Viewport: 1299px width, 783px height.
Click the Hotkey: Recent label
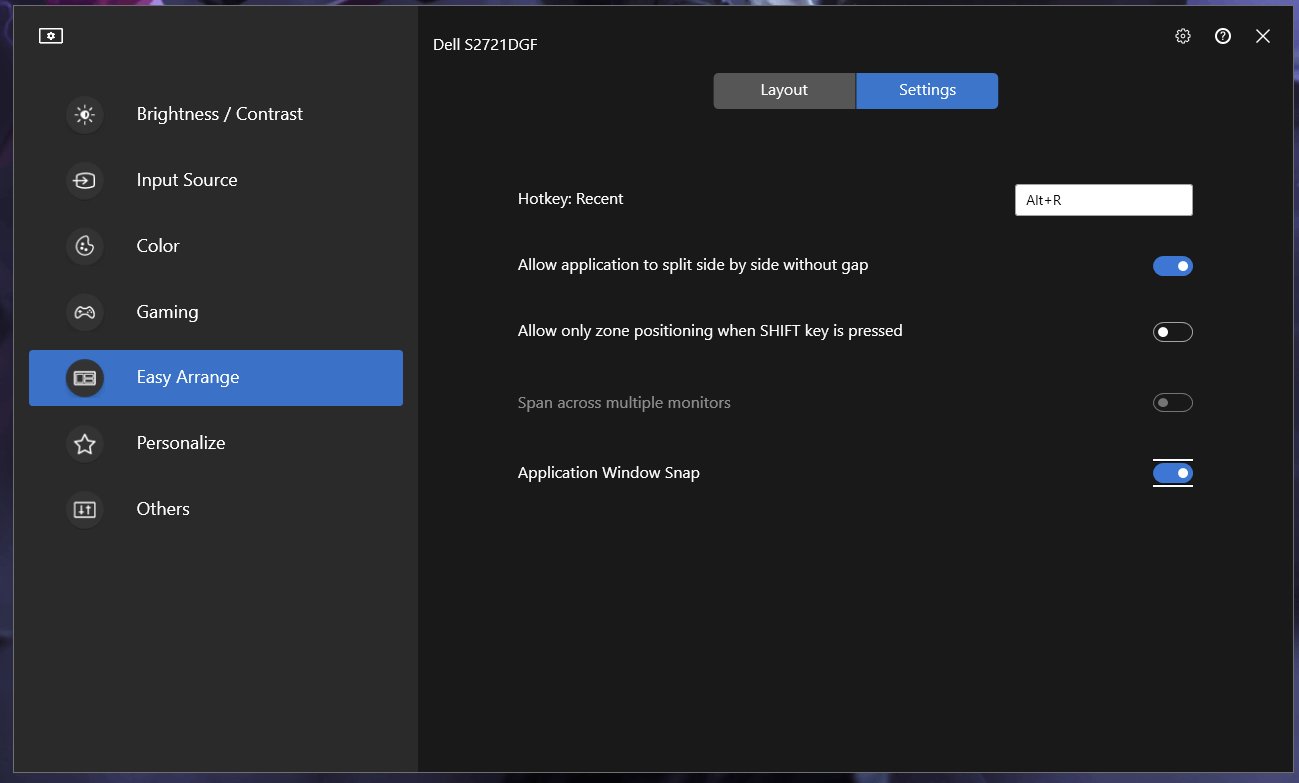(x=570, y=199)
